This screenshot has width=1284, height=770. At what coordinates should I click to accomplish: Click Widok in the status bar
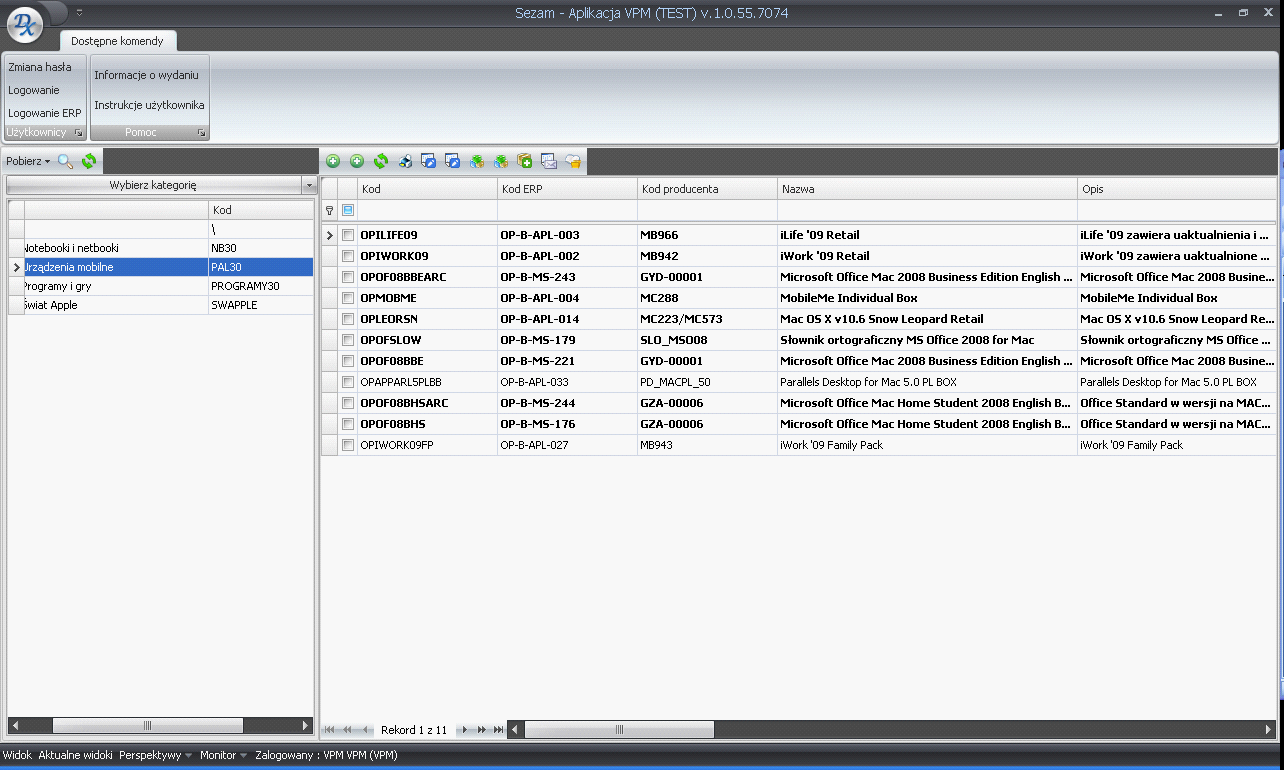click(17, 756)
